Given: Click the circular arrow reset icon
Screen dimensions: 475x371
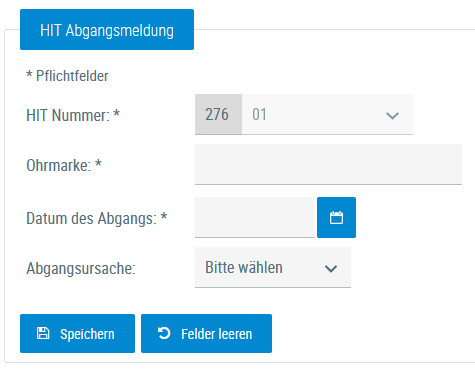Looking at the screenshot, I should pos(164,333).
